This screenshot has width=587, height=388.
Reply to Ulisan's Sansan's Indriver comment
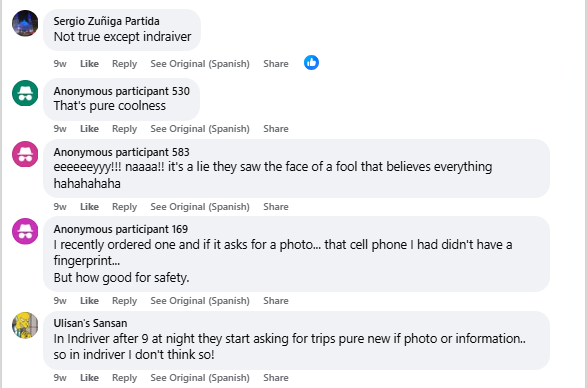pyautogui.click(x=124, y=378)
